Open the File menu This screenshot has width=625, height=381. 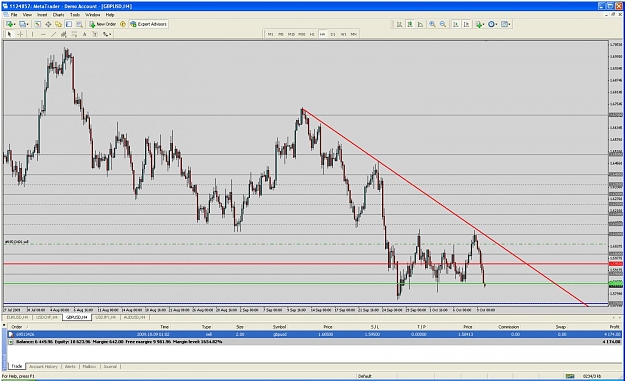pos(14,15)
